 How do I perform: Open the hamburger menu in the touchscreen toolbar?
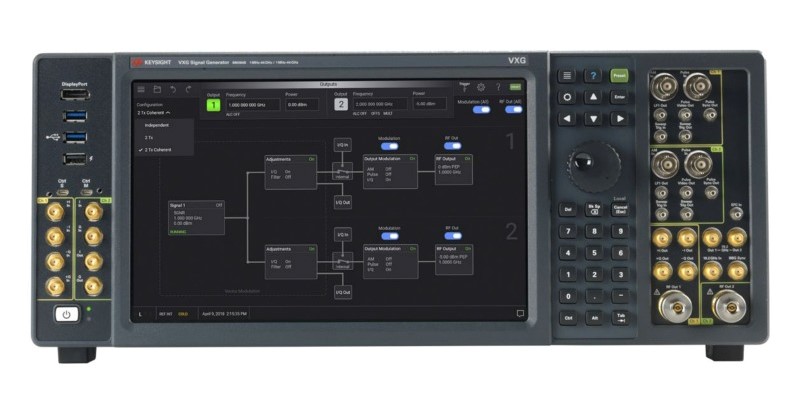coord(141,90)
